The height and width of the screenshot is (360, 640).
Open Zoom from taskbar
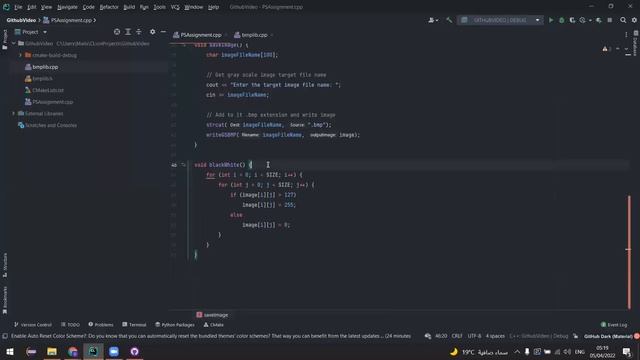(114, 351)
